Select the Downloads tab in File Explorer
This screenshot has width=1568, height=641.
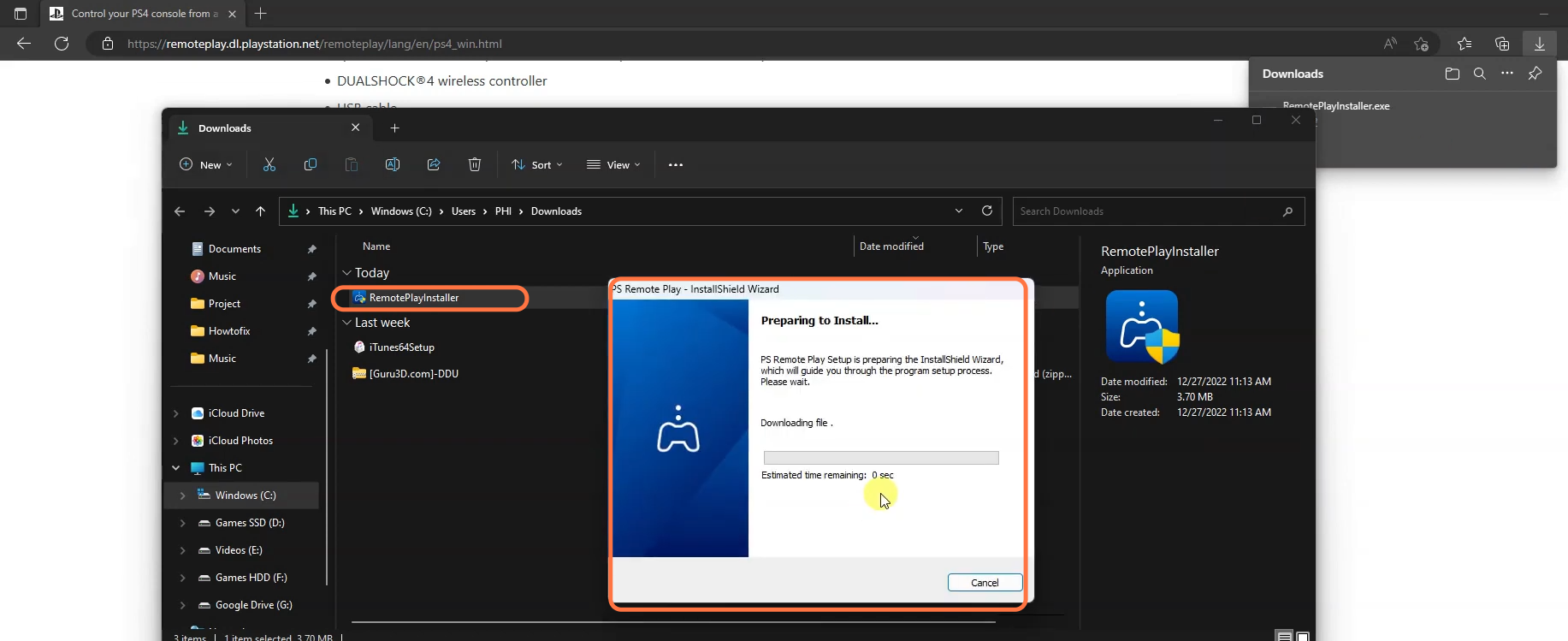[x=269, y=128]
